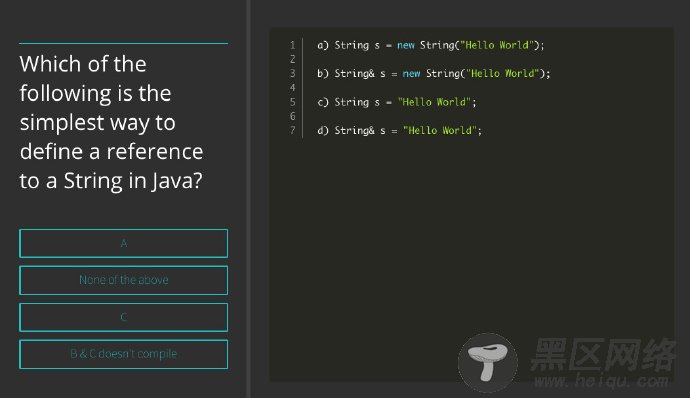
Task: Open the www.heiqu.com watermark link
Action: [x=601, y=380]
